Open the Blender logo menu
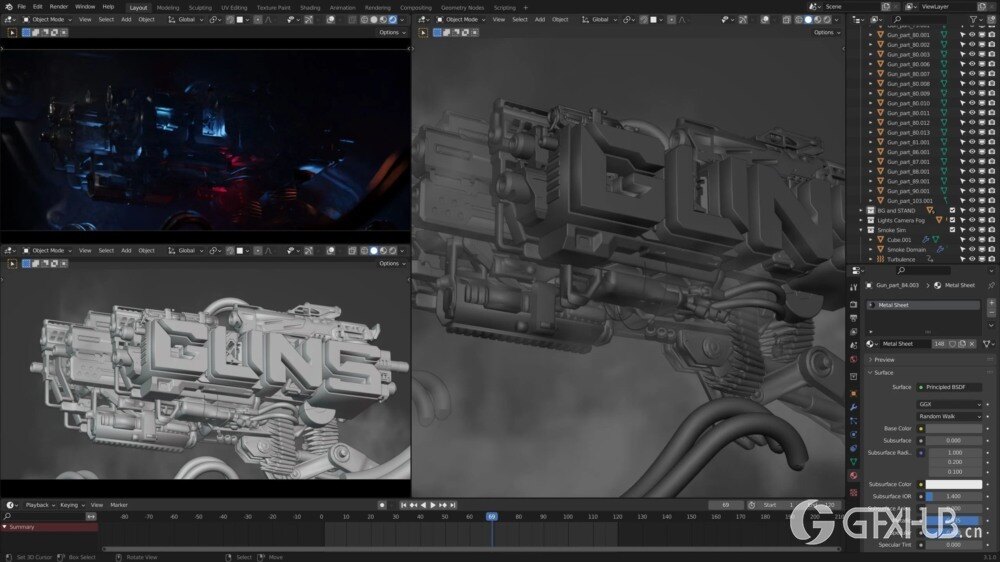Image resolution: width=1000 pixels, height=562 pixels. pyautogui.click(x=8, y=7)
